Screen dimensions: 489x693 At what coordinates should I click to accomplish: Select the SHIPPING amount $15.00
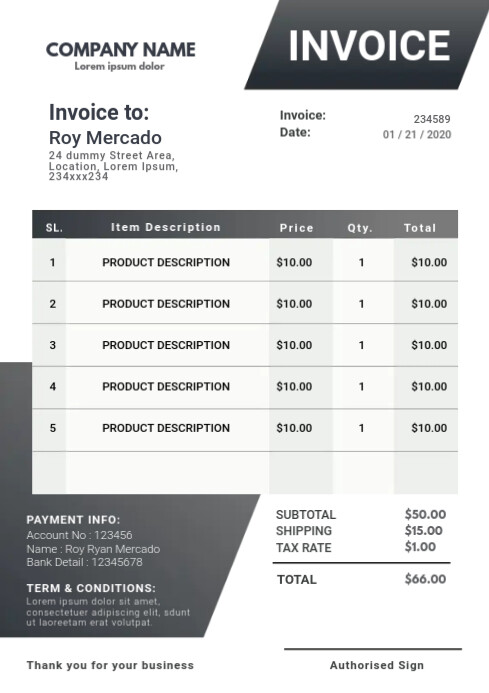424,530
